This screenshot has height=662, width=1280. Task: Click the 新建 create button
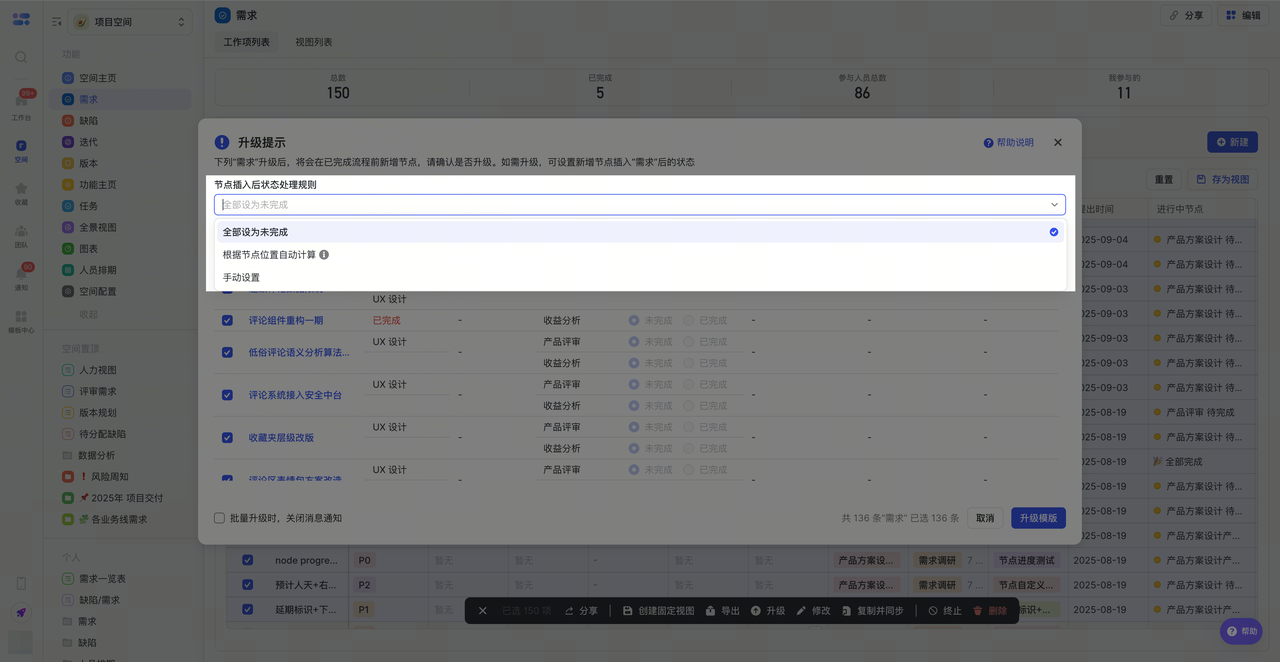1232,143
